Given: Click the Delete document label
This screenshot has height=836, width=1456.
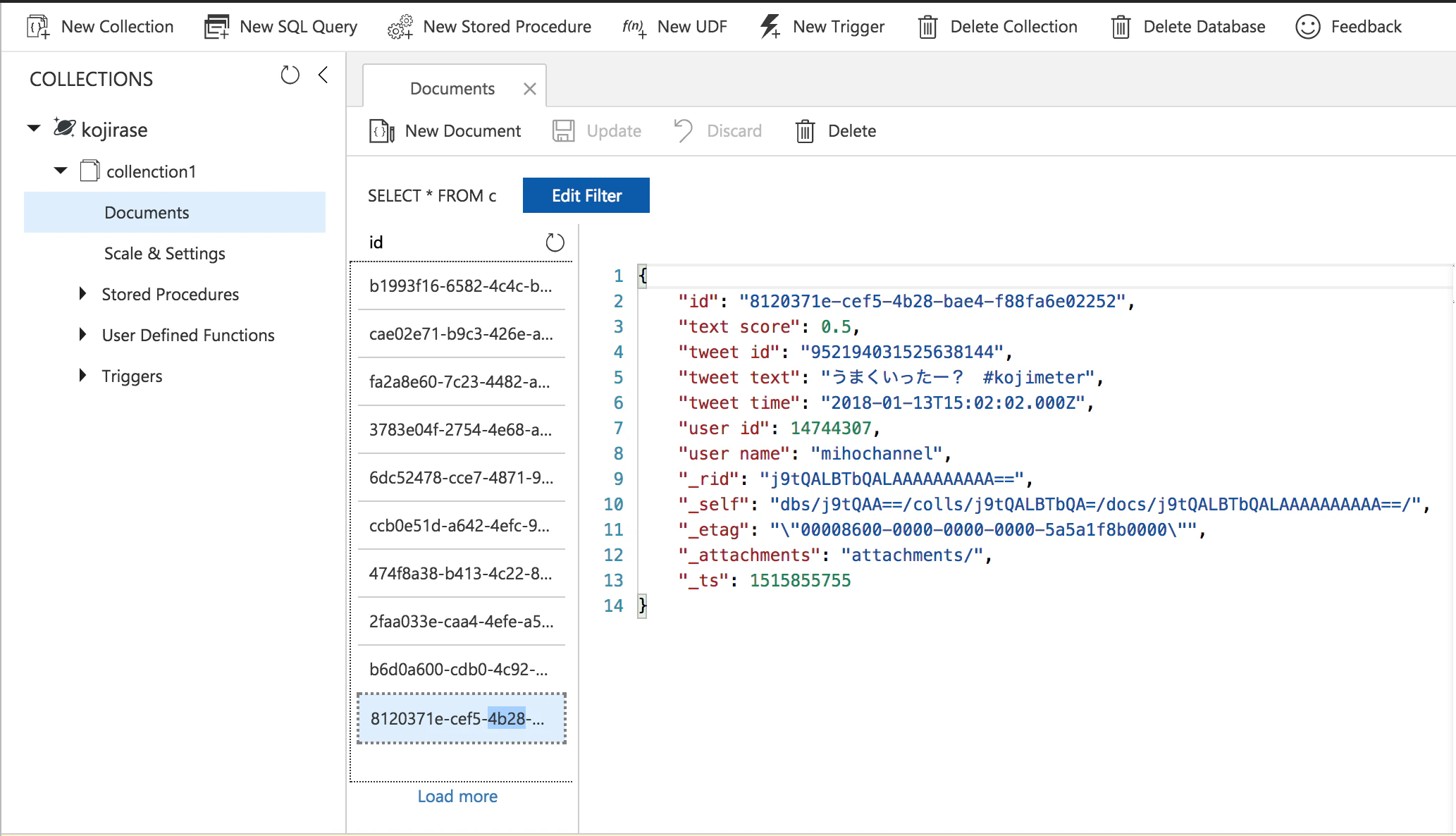Looking at the screenshot, I should (852, 131).
